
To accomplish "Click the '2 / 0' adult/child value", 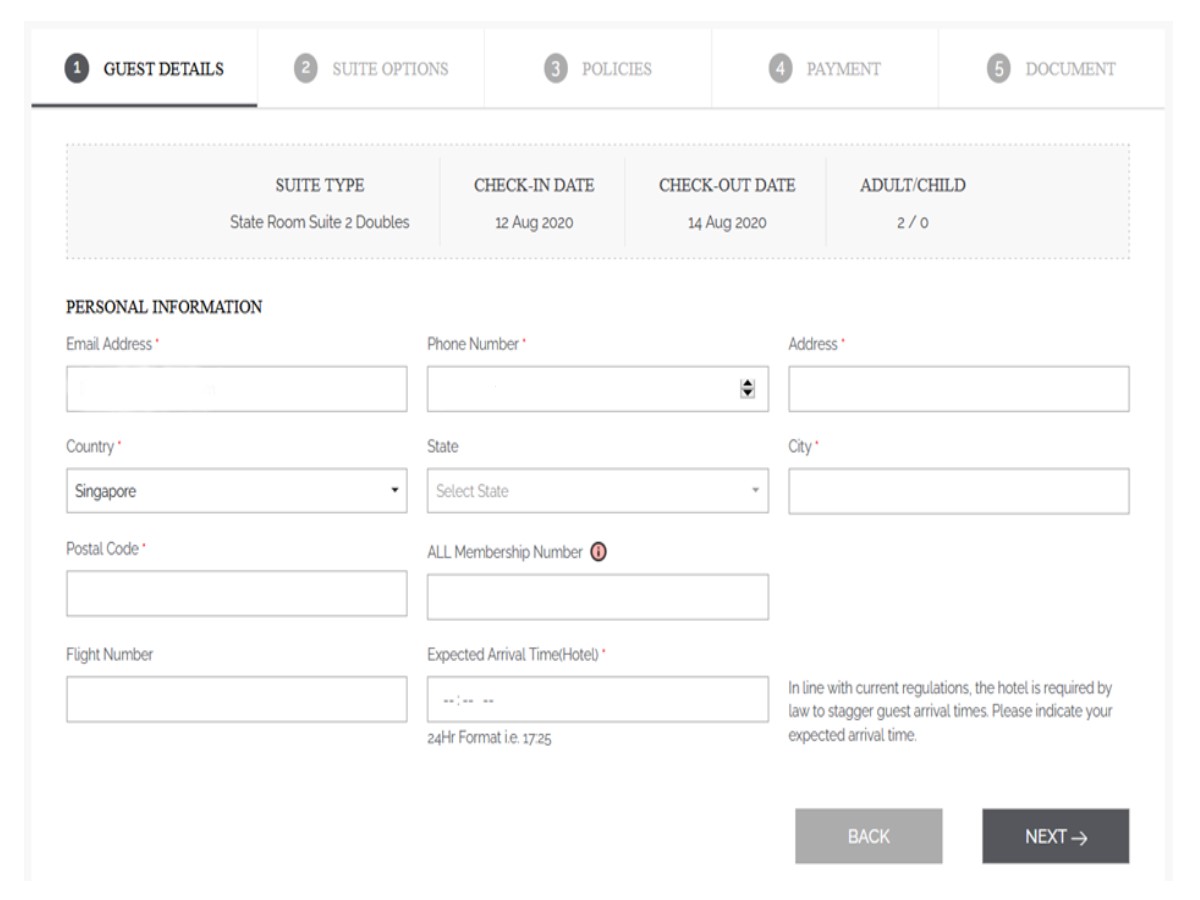I will point(912,223).
